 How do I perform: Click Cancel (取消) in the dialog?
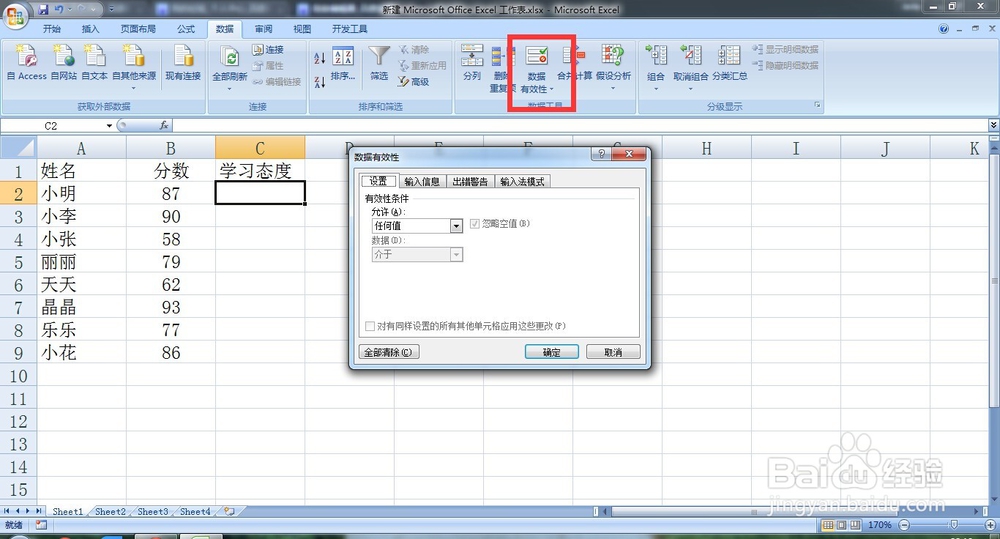pos(613,352)
